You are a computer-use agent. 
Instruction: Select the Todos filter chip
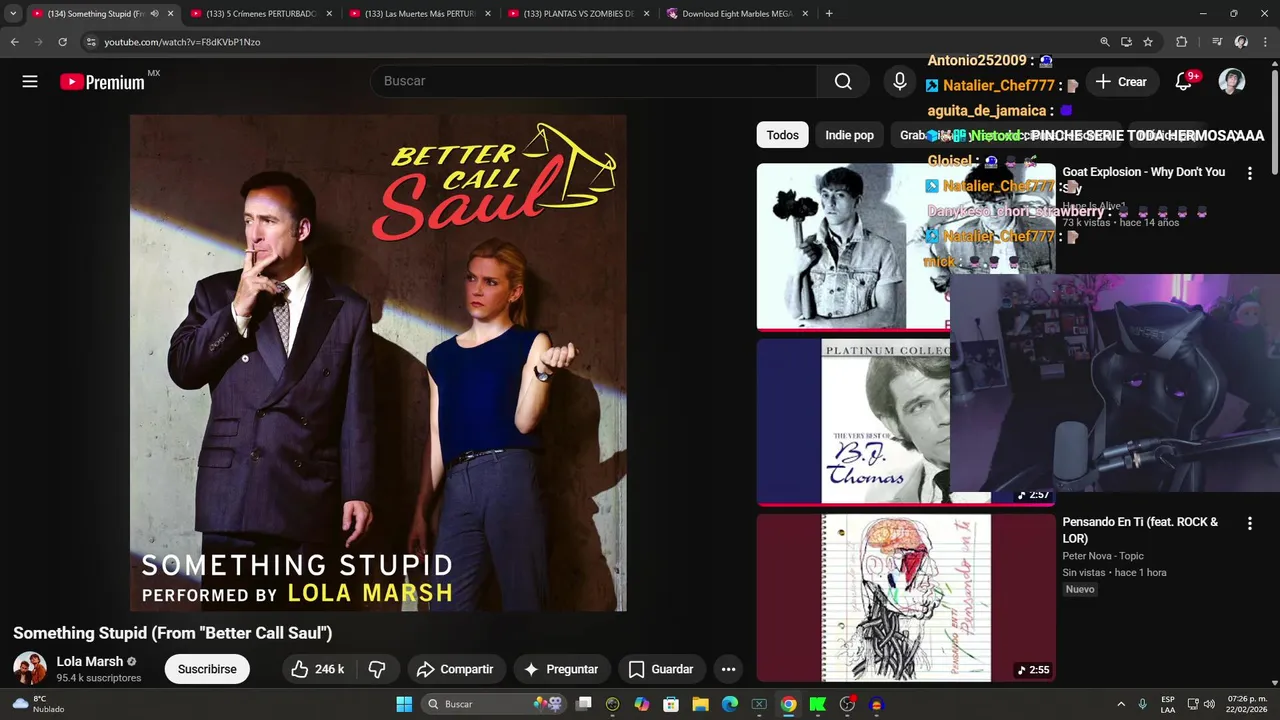point(783,135)
